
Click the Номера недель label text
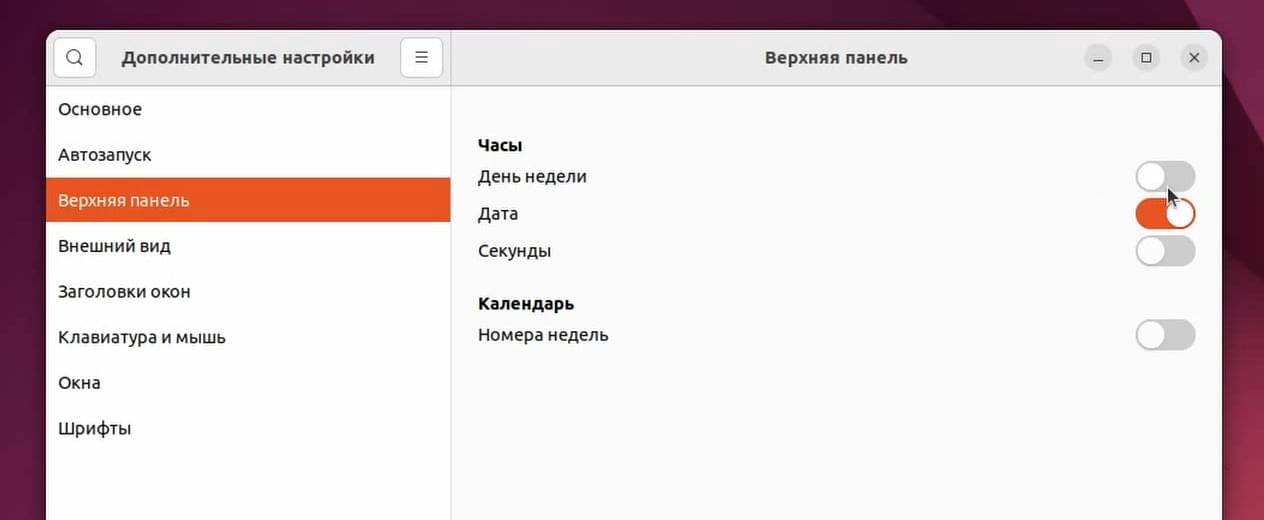[x=543, y=335]
